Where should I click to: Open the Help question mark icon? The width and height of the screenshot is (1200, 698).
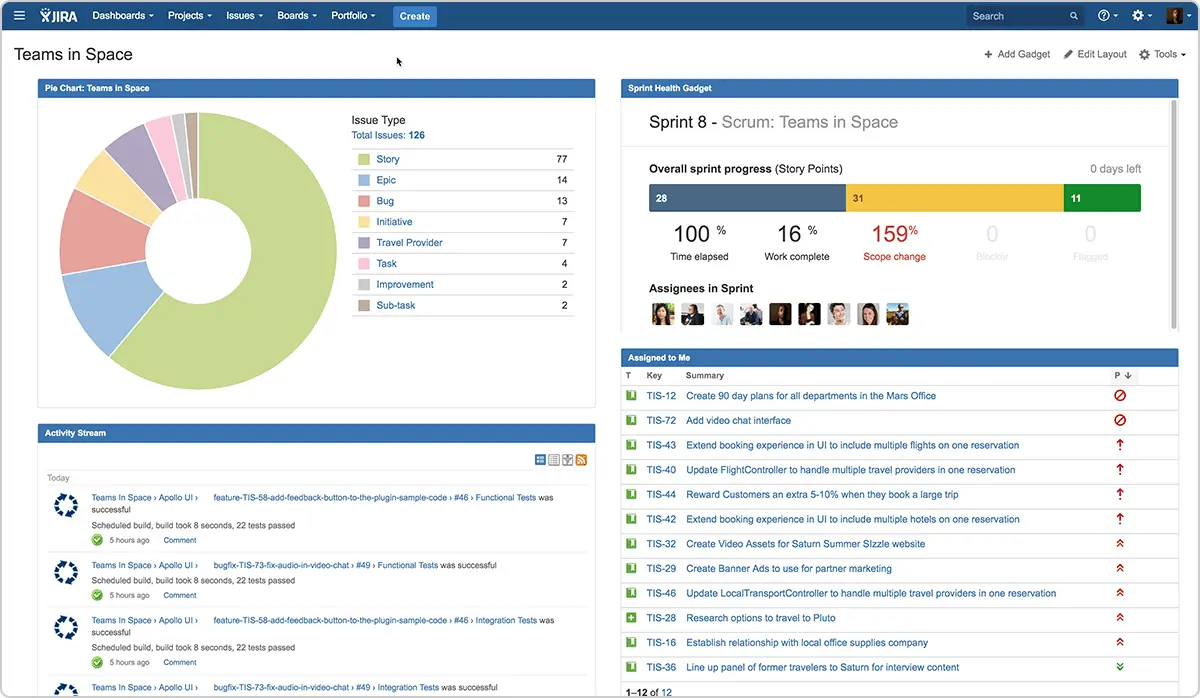pos(1103,16)
